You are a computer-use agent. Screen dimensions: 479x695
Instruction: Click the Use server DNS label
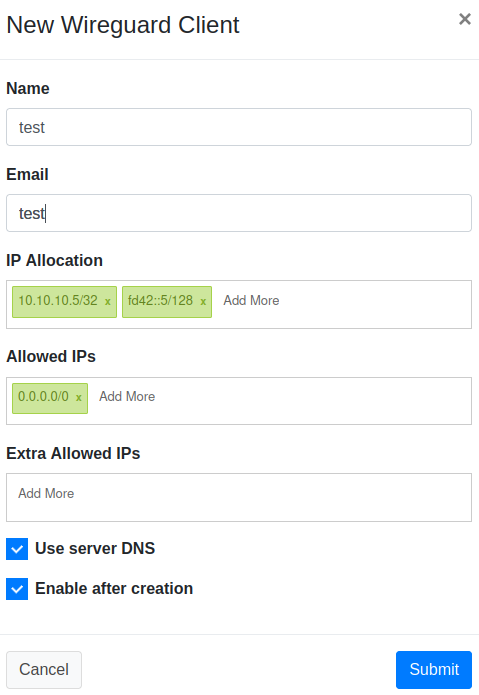pyautogui.click(x=95, y=549)
